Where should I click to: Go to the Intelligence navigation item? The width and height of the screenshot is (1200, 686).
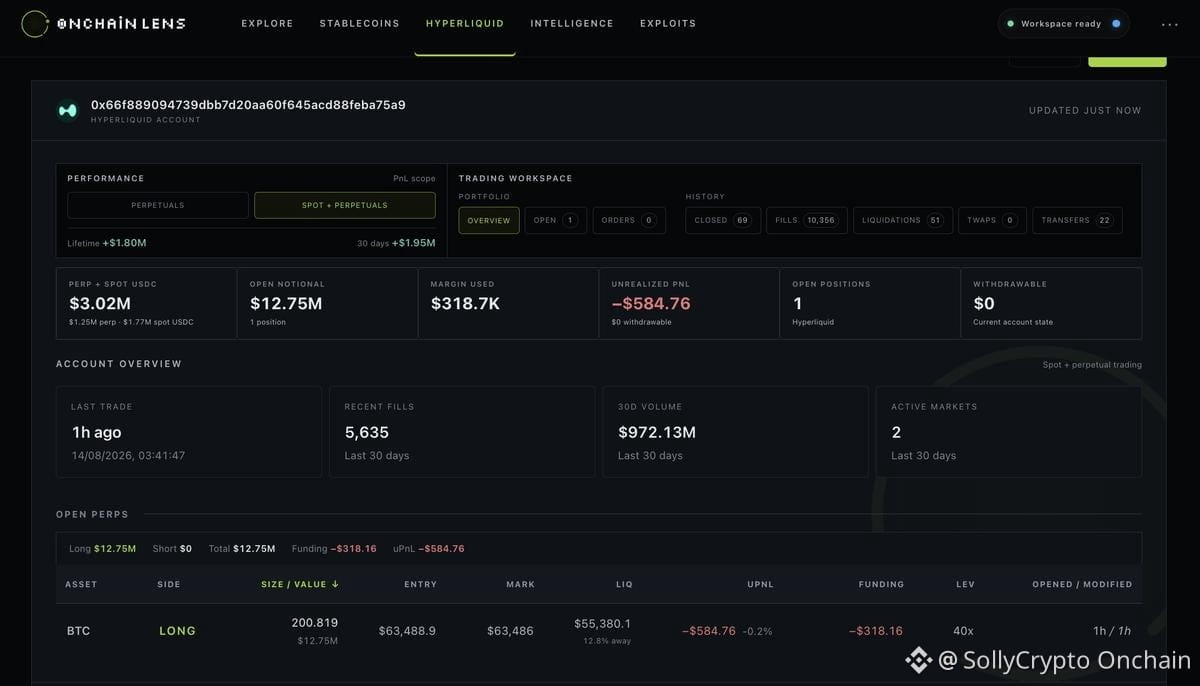click(572, 23)
